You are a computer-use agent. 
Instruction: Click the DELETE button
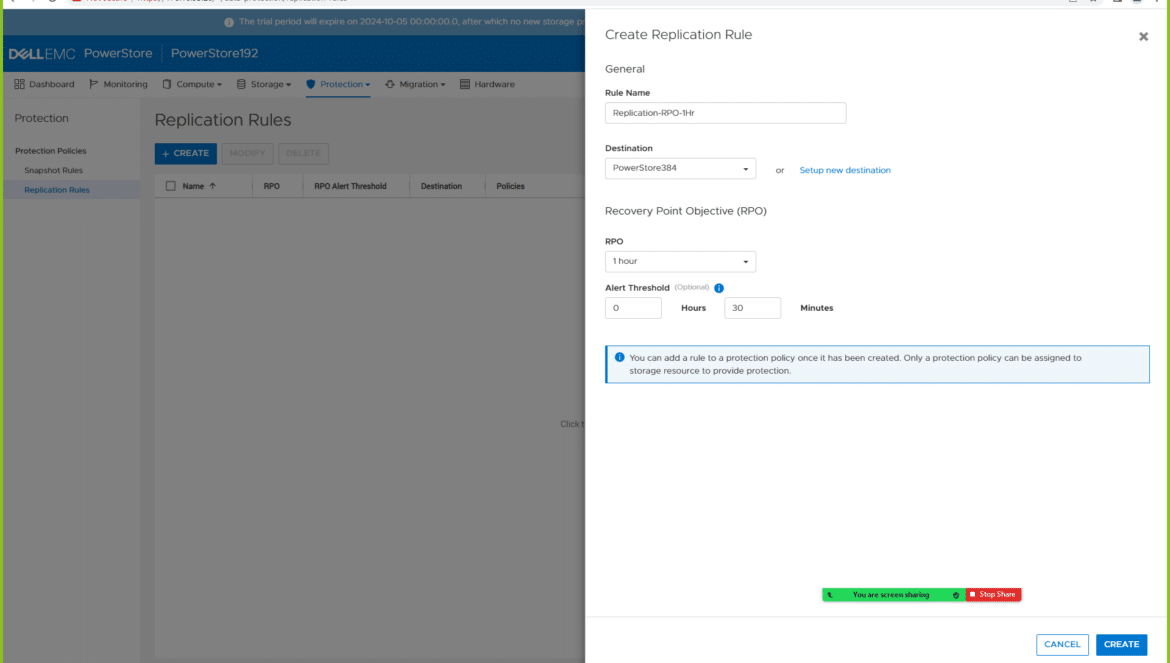(x=304, y=154)
